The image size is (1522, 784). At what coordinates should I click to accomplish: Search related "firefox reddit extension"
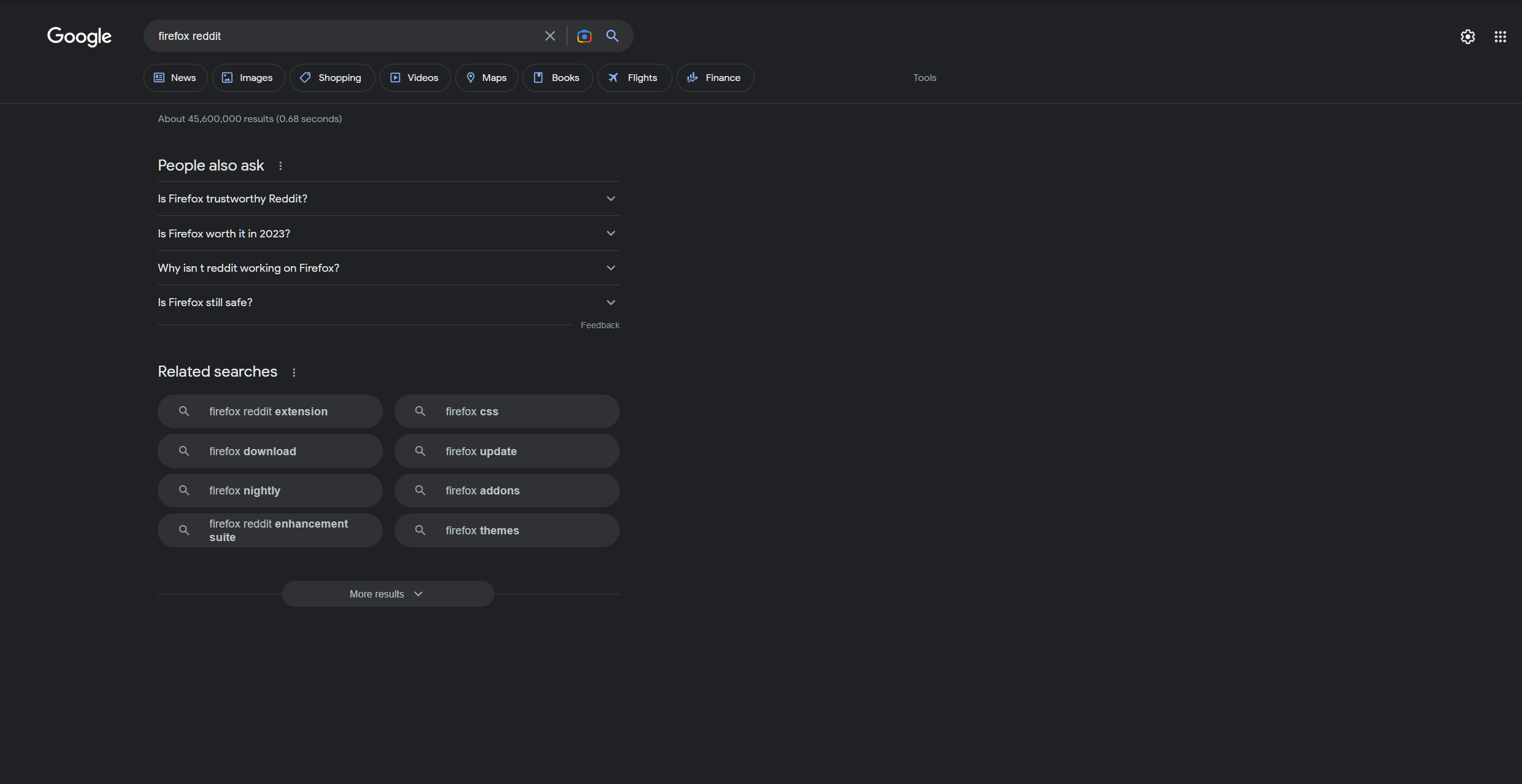(270, 412)
